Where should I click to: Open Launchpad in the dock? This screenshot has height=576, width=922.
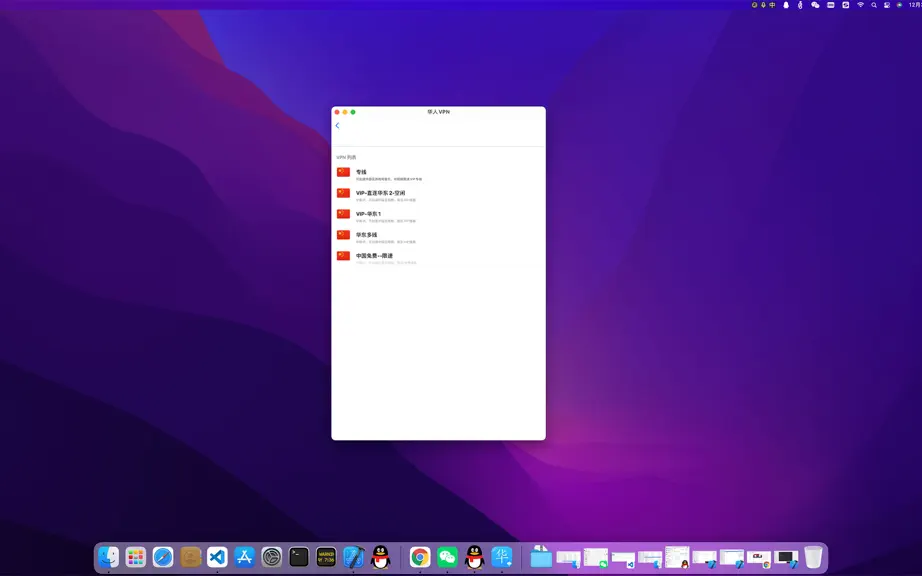(136, 557)
